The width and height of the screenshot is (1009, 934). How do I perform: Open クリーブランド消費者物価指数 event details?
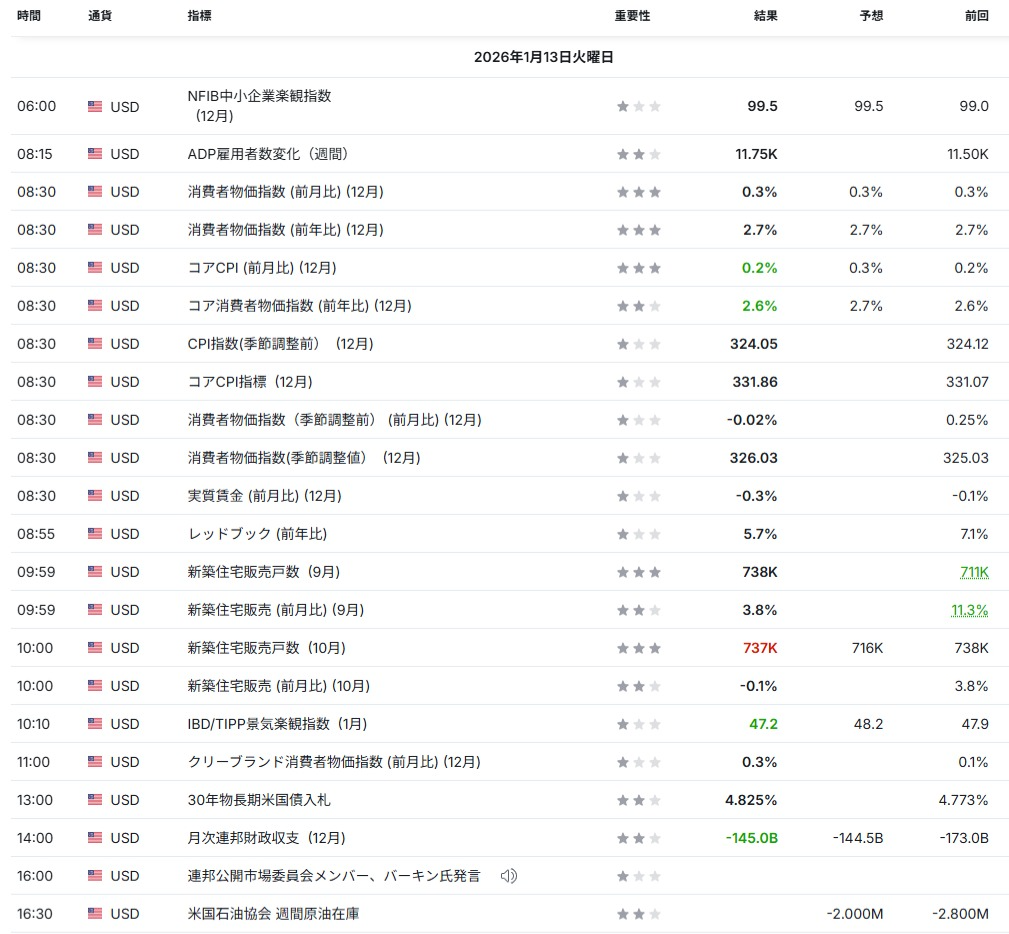point(334,762)
